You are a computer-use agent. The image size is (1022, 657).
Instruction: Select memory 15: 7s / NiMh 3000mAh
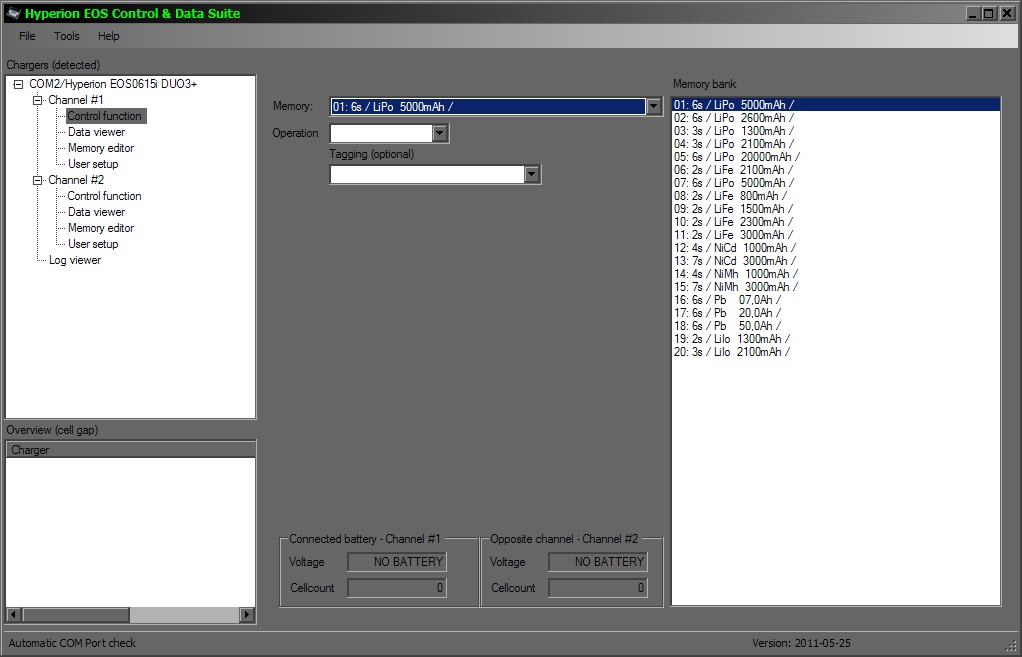click(836, 287)
